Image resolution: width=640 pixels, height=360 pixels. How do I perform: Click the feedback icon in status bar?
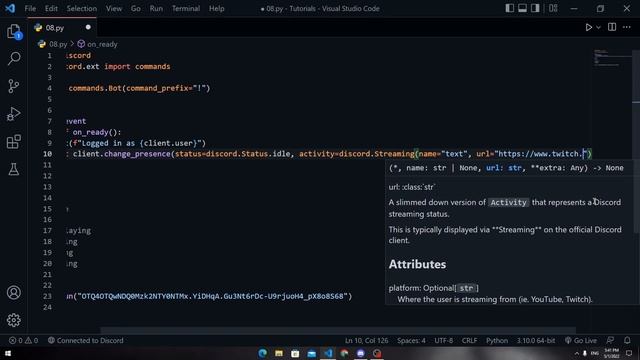coord(610,340)
